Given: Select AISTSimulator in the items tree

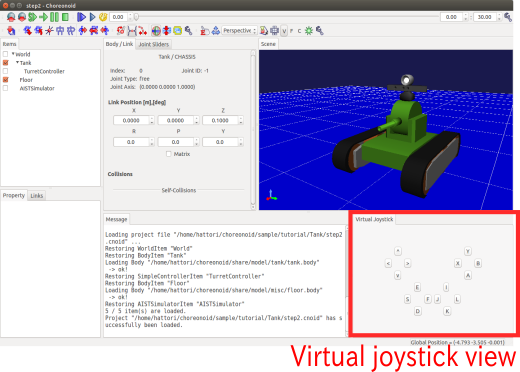Looking at the screenshot, I should coord(37,88).
